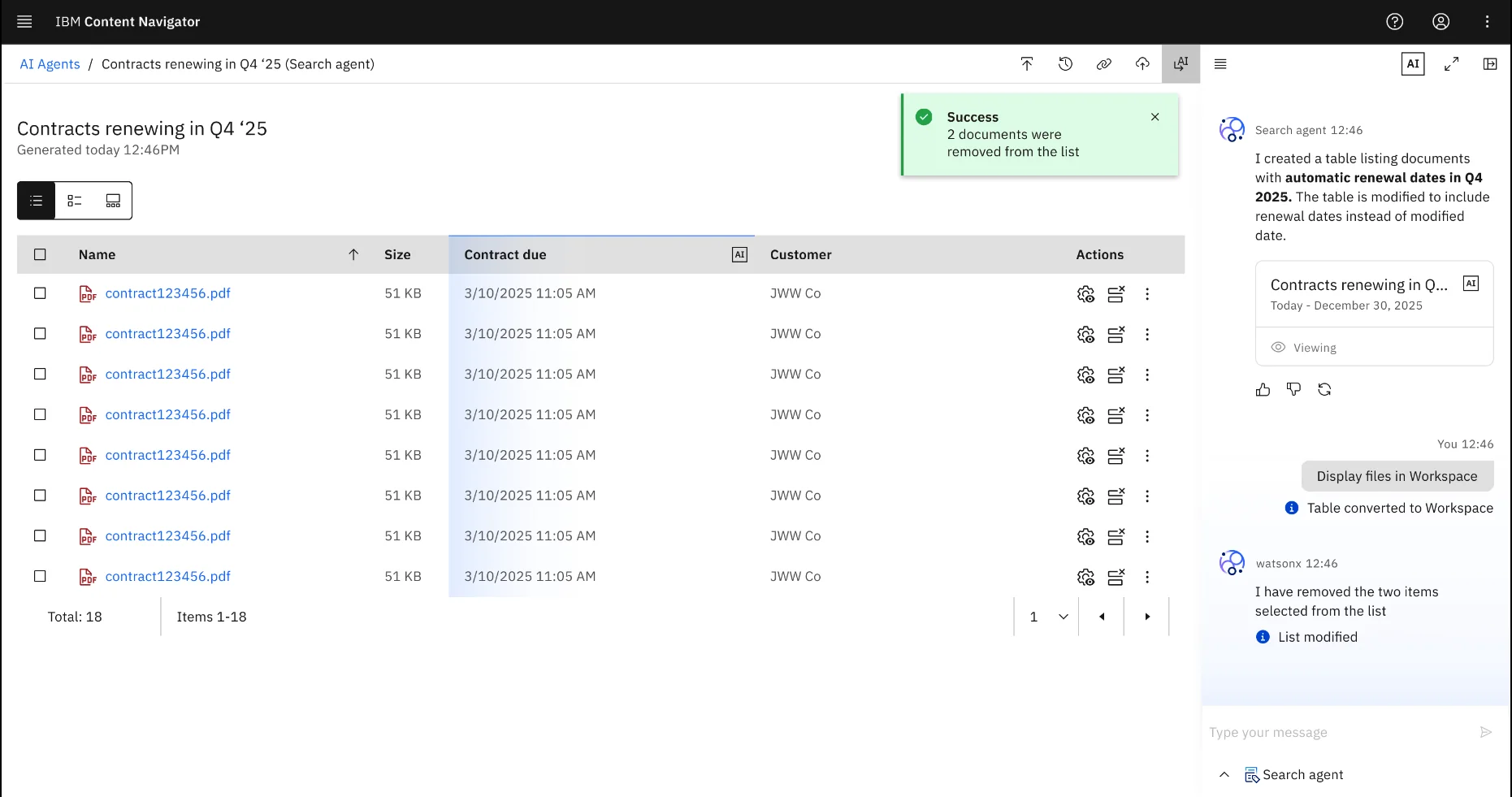Click the lines list icon in toolbar
The height and width of the screenshot is (797, 1512).
click(x=1220, y=64)
